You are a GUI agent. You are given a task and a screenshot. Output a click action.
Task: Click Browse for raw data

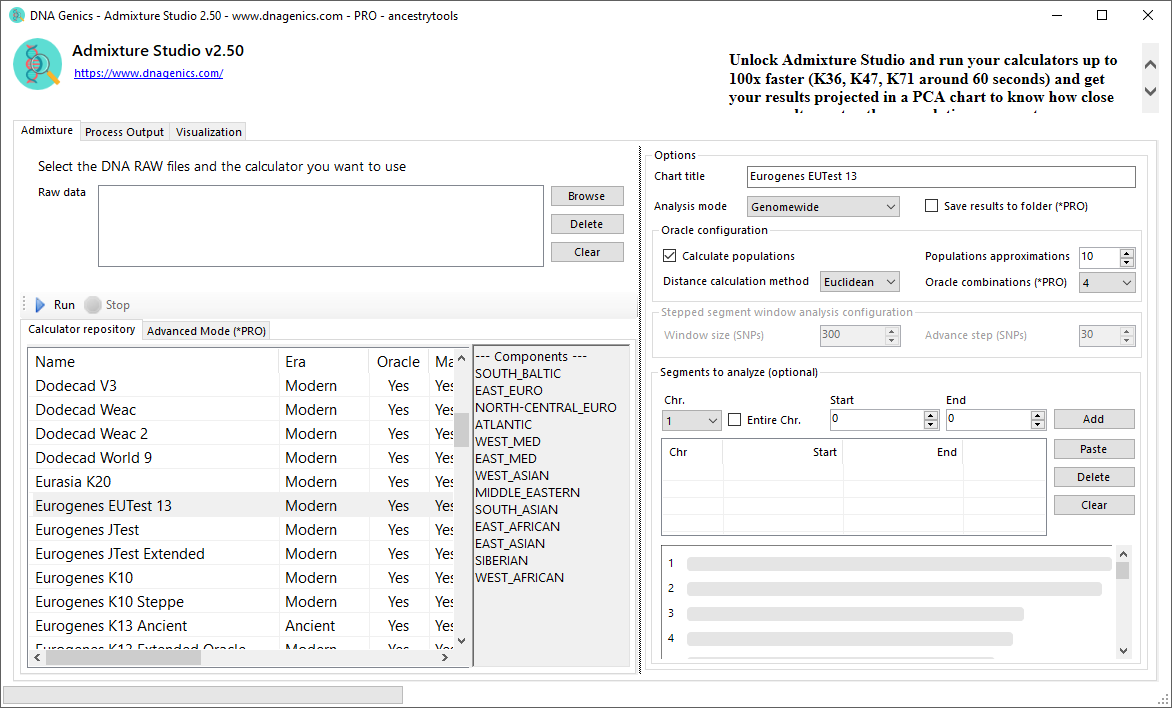[x=587, y=196]
